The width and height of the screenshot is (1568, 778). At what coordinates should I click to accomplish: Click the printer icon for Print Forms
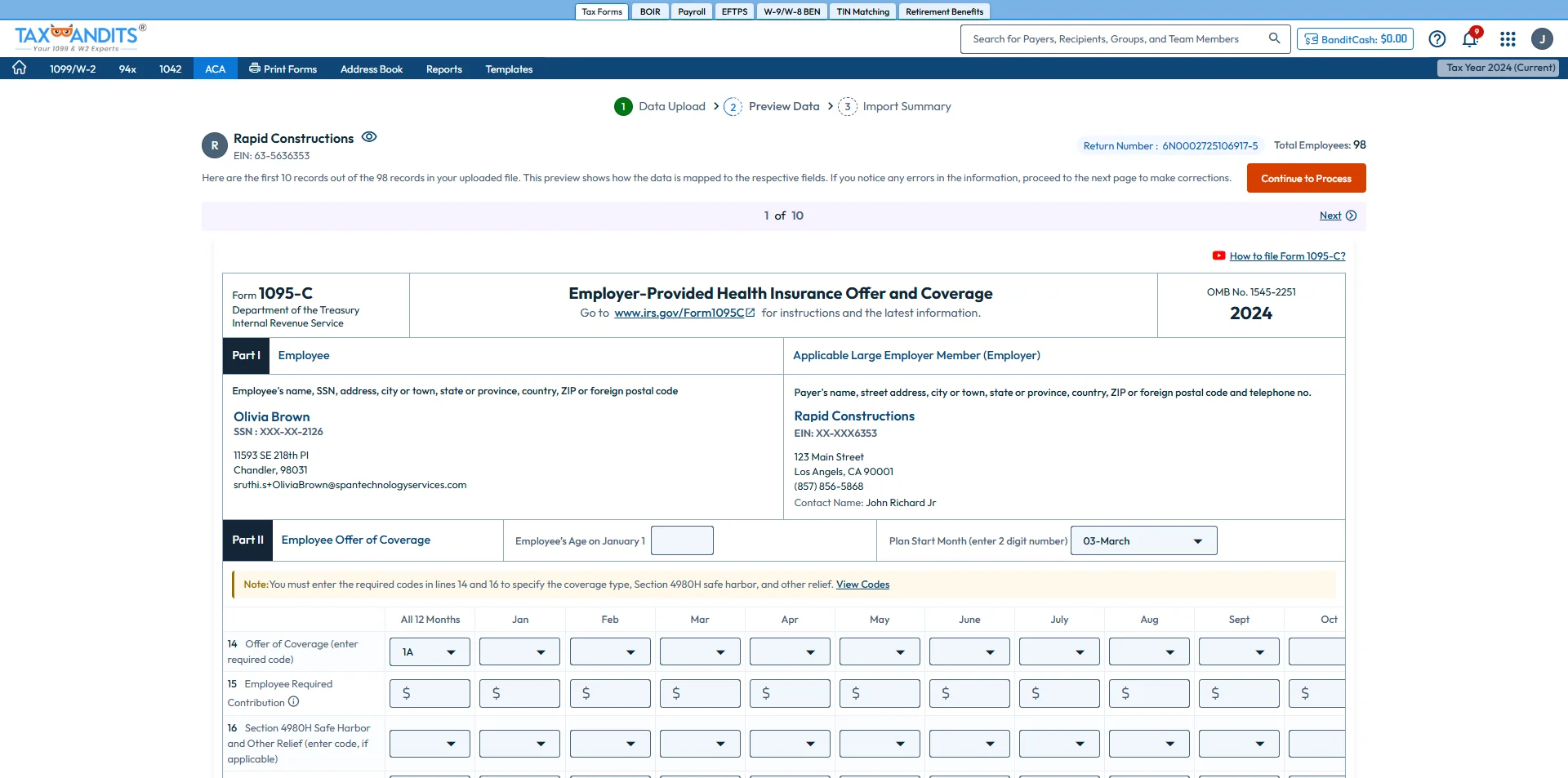tap(255, 68)
